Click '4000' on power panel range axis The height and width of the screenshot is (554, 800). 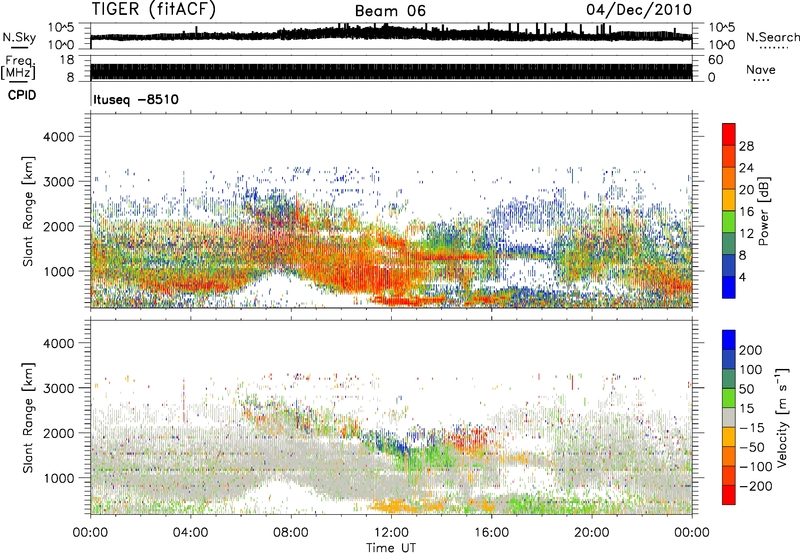pos(58,137)
